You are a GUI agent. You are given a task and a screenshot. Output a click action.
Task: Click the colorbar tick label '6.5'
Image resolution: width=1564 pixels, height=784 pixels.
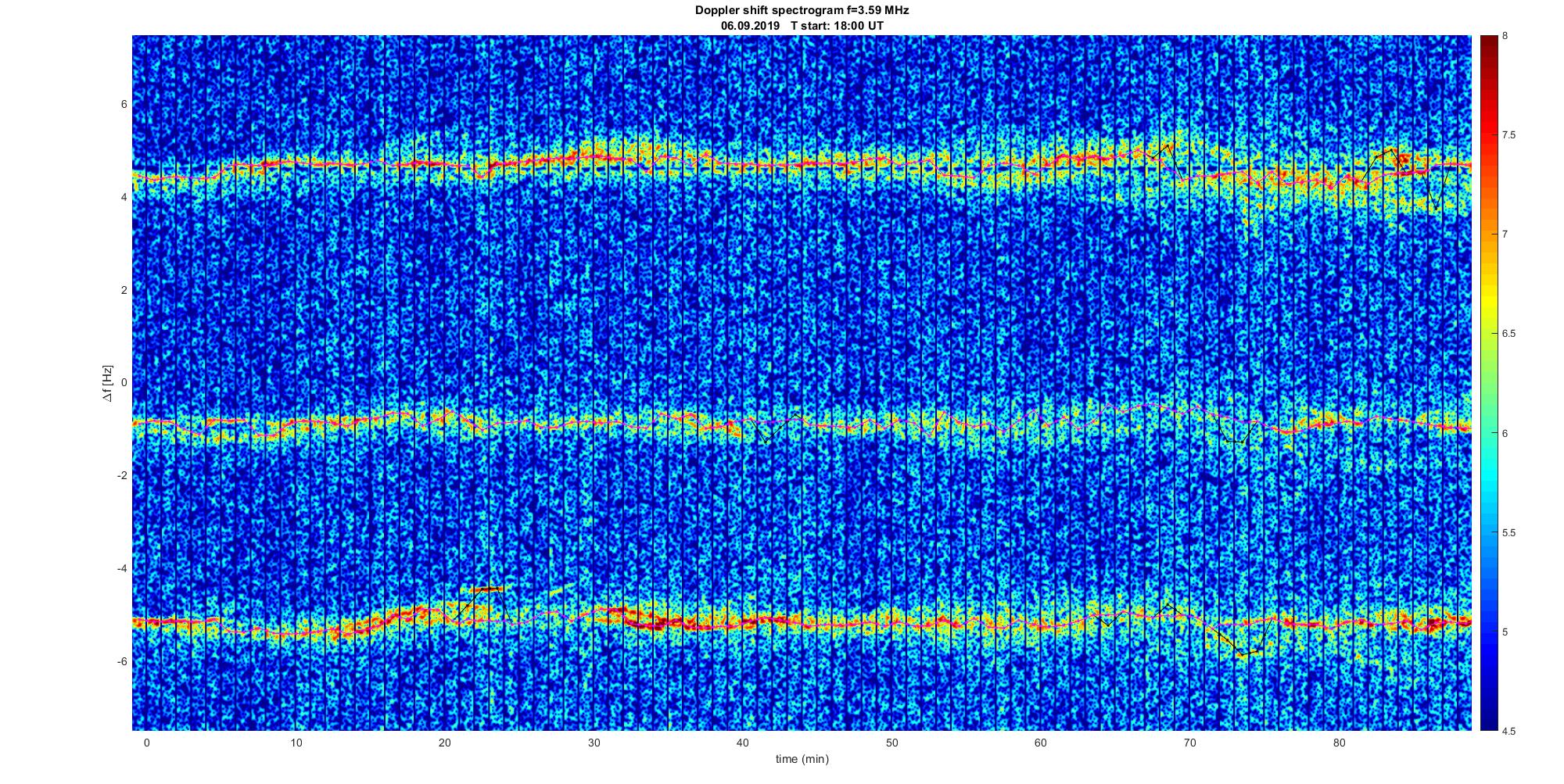[x=1509, y=334]
